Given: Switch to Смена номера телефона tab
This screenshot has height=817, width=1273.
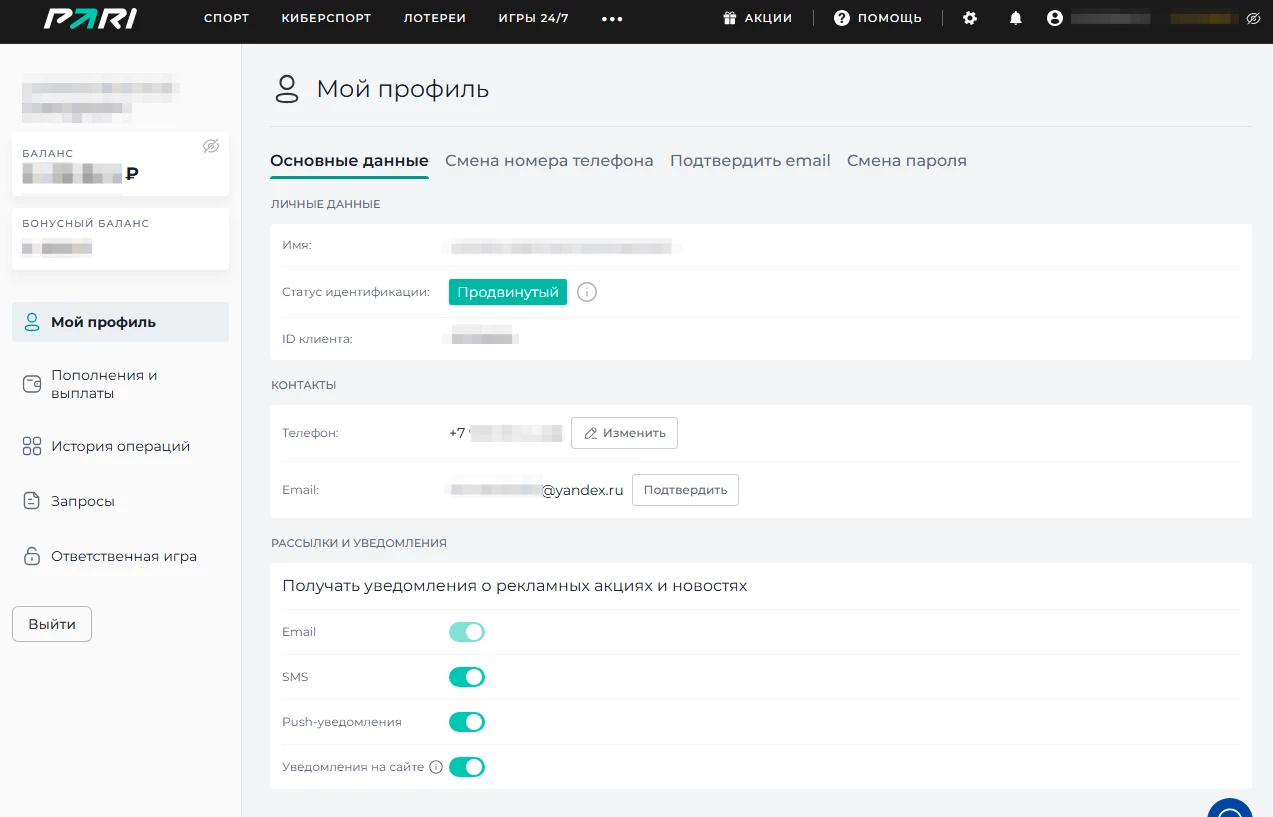Looking at the screenshot, I should click(549, 161).
